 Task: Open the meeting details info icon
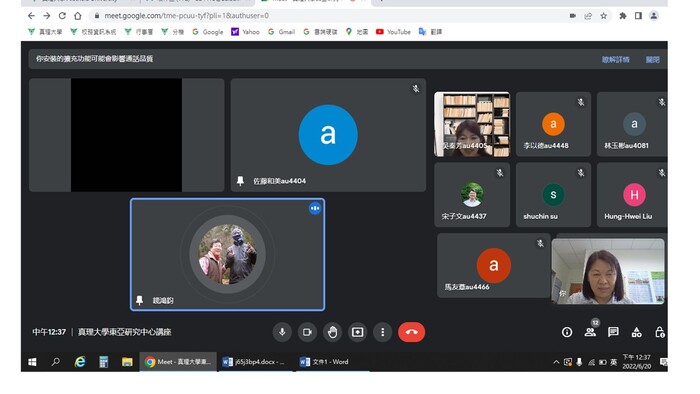tap(567, 332)
